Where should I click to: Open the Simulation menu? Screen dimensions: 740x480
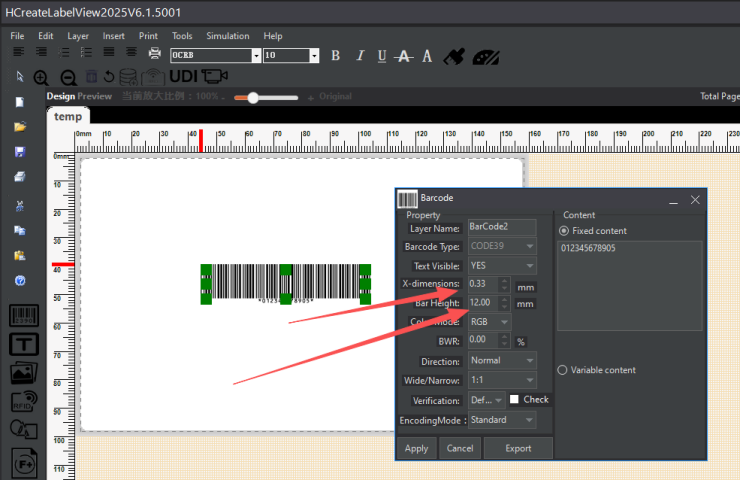click(x=227, y=36)
